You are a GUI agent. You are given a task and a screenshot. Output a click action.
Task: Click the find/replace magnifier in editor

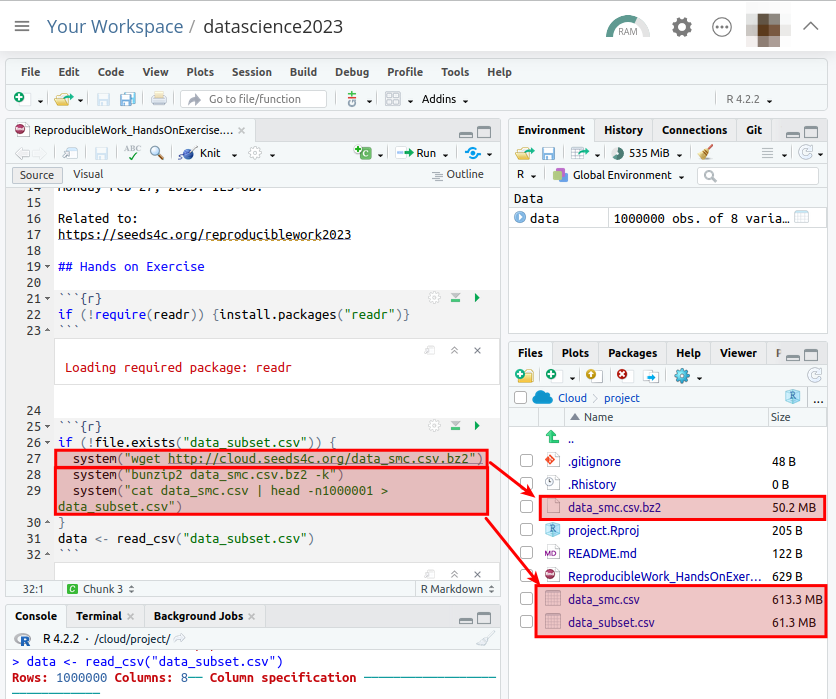tap(157, 153)
